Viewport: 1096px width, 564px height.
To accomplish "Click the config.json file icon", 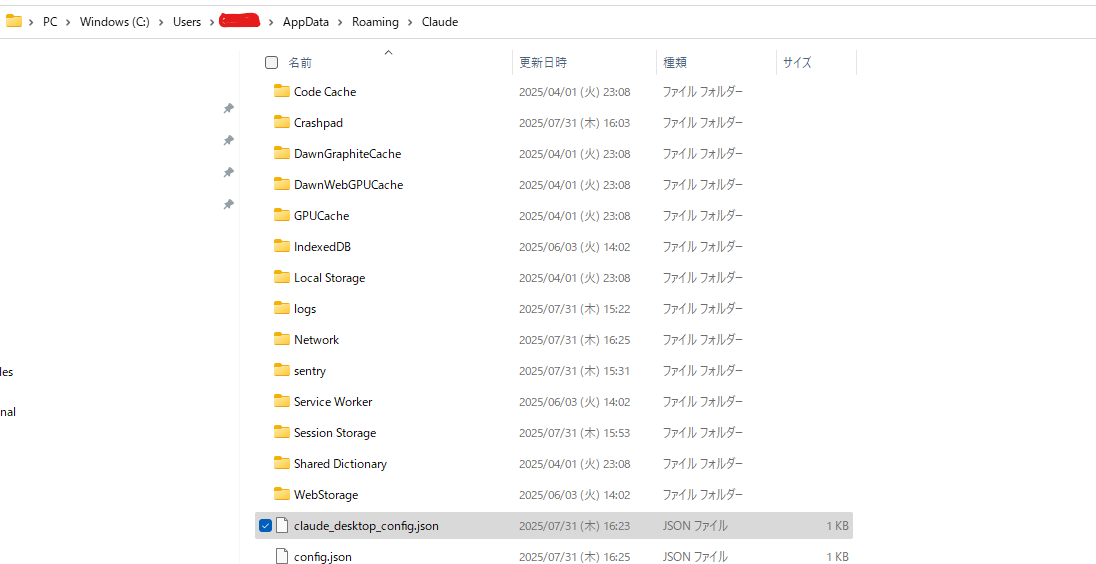I will coord(282,556).
